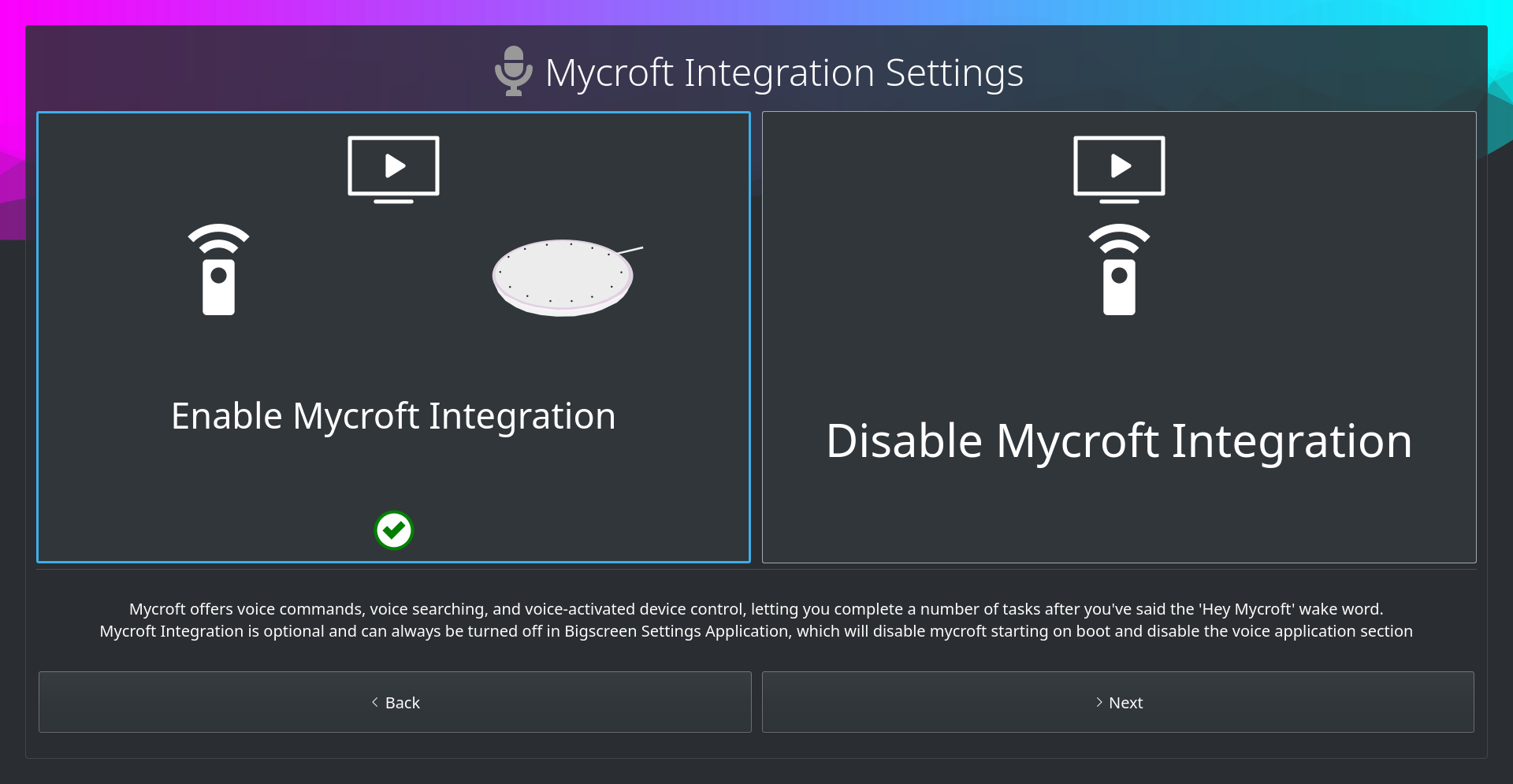Image resolution: width=1513 pixels, height=784 pixels.
Task: Click the TV playback icon on the Disable card
Action: coord(1120,168)
